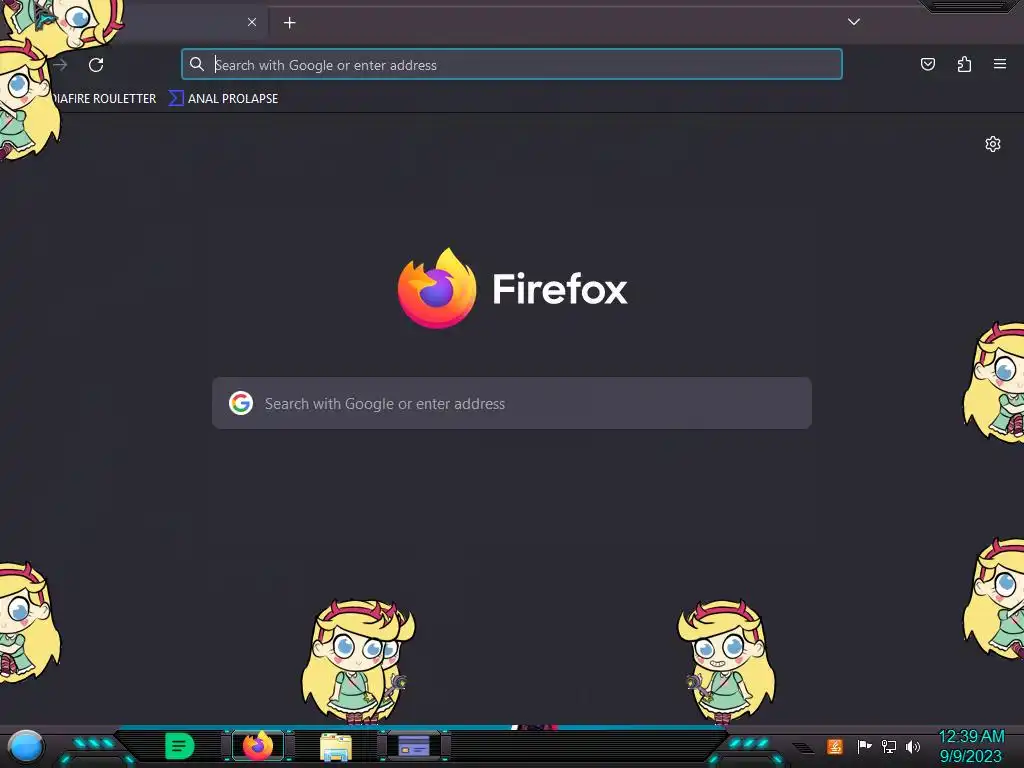Open the purple window app on taskbar
The height and width of the screenshot is (768, 1024).
414,746
